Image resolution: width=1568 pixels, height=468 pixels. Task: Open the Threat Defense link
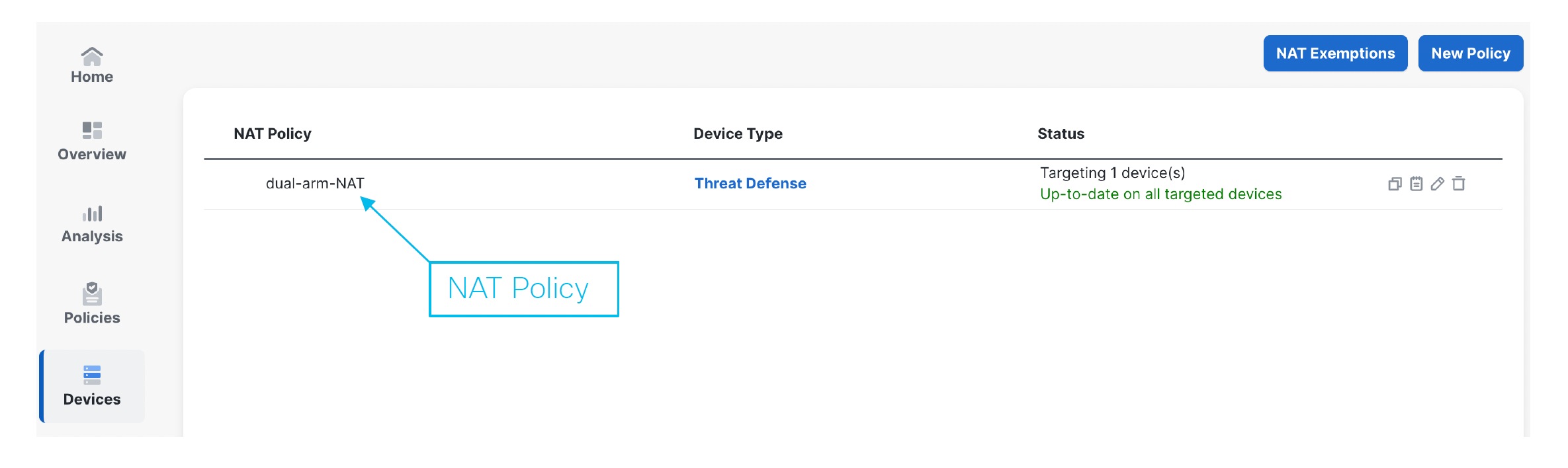coord(750,184)
